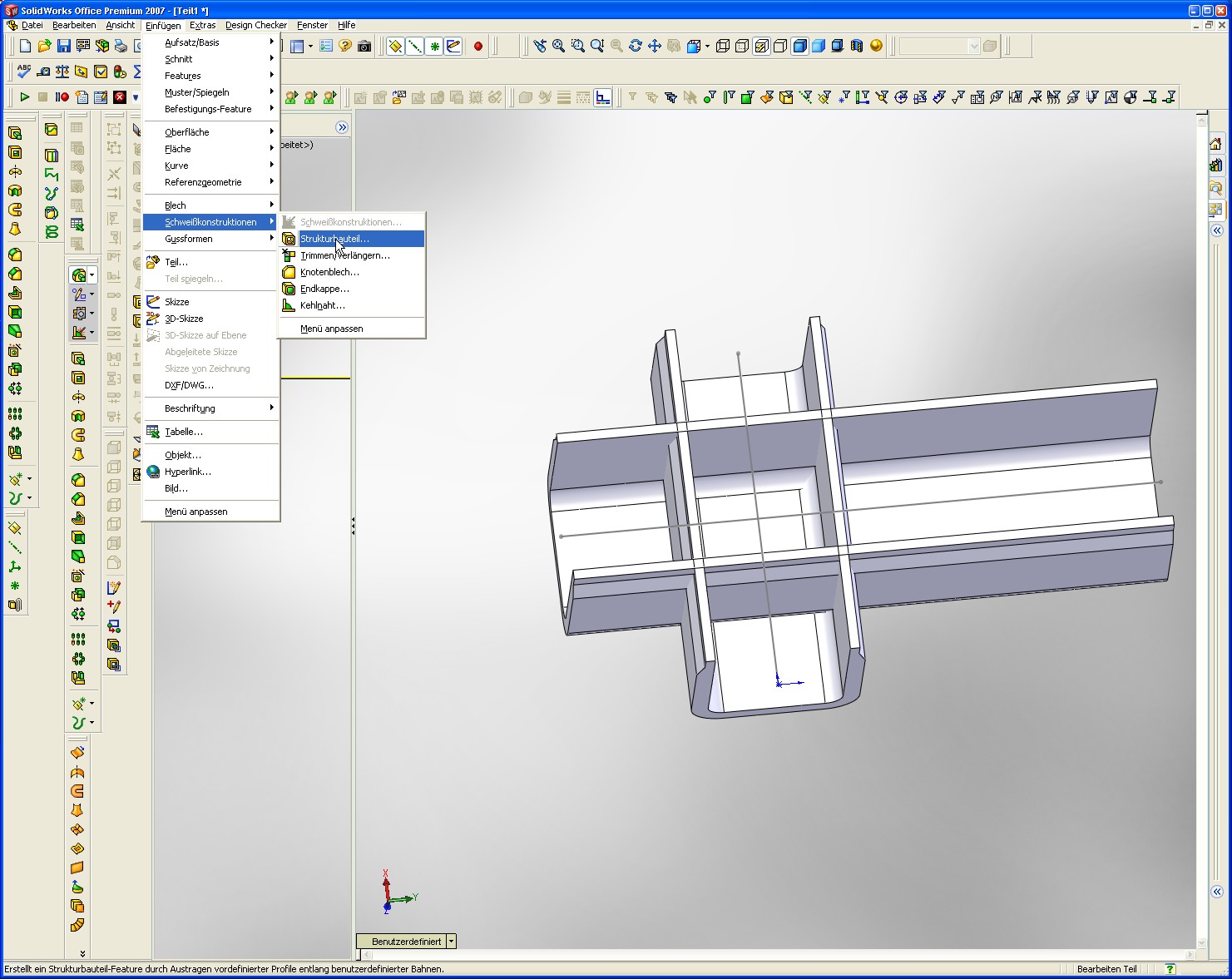Click the Save icon in the toolbar
1232x979 pixels.
pyautogui.click(x=64, y=47)
